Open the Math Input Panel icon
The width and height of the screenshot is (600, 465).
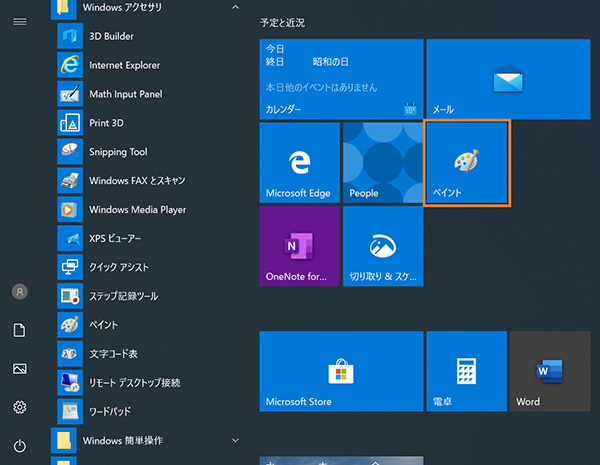pyautogui.click(x=70, y=94)
